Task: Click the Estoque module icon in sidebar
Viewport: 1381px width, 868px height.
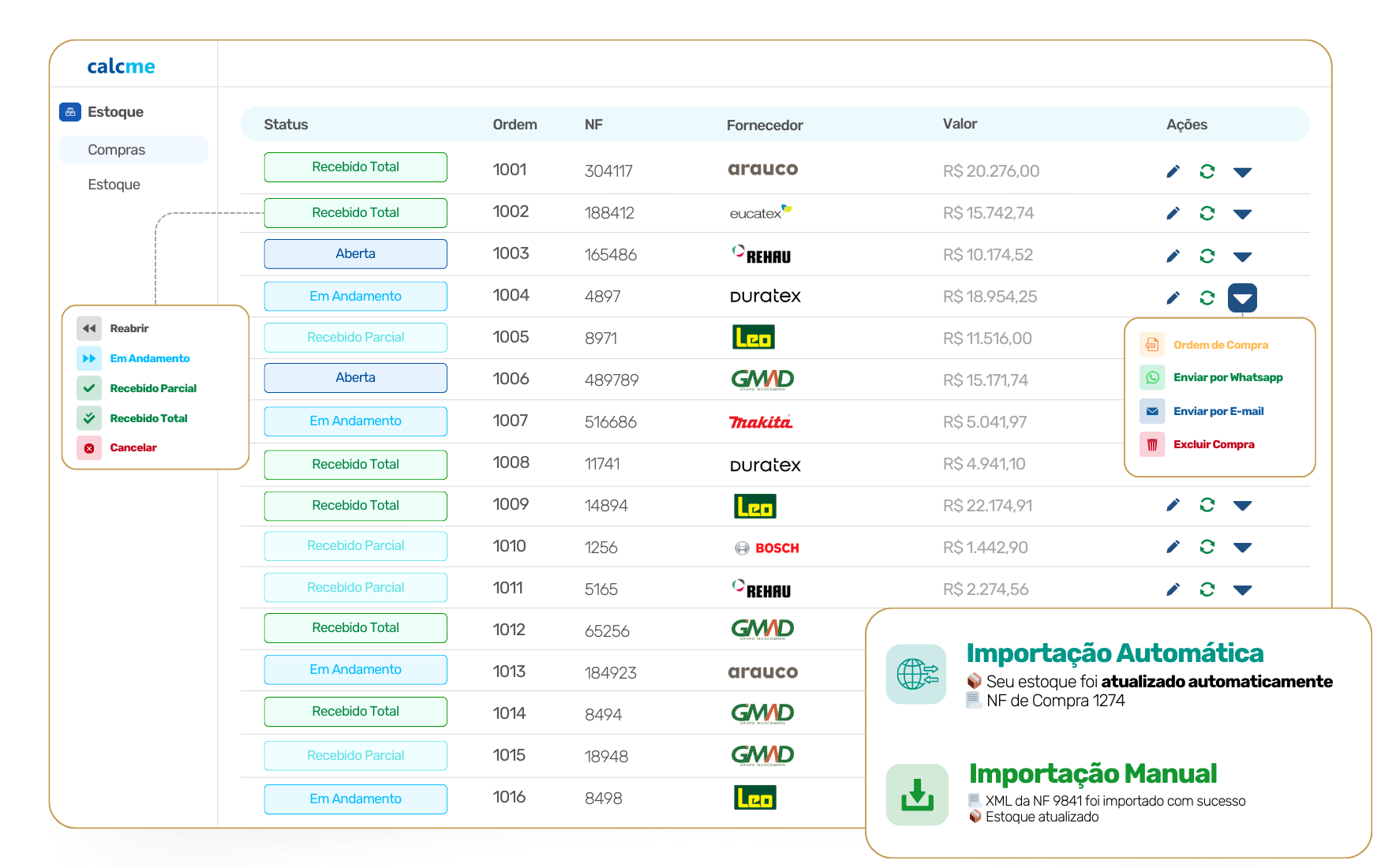Action: (70, 112)
